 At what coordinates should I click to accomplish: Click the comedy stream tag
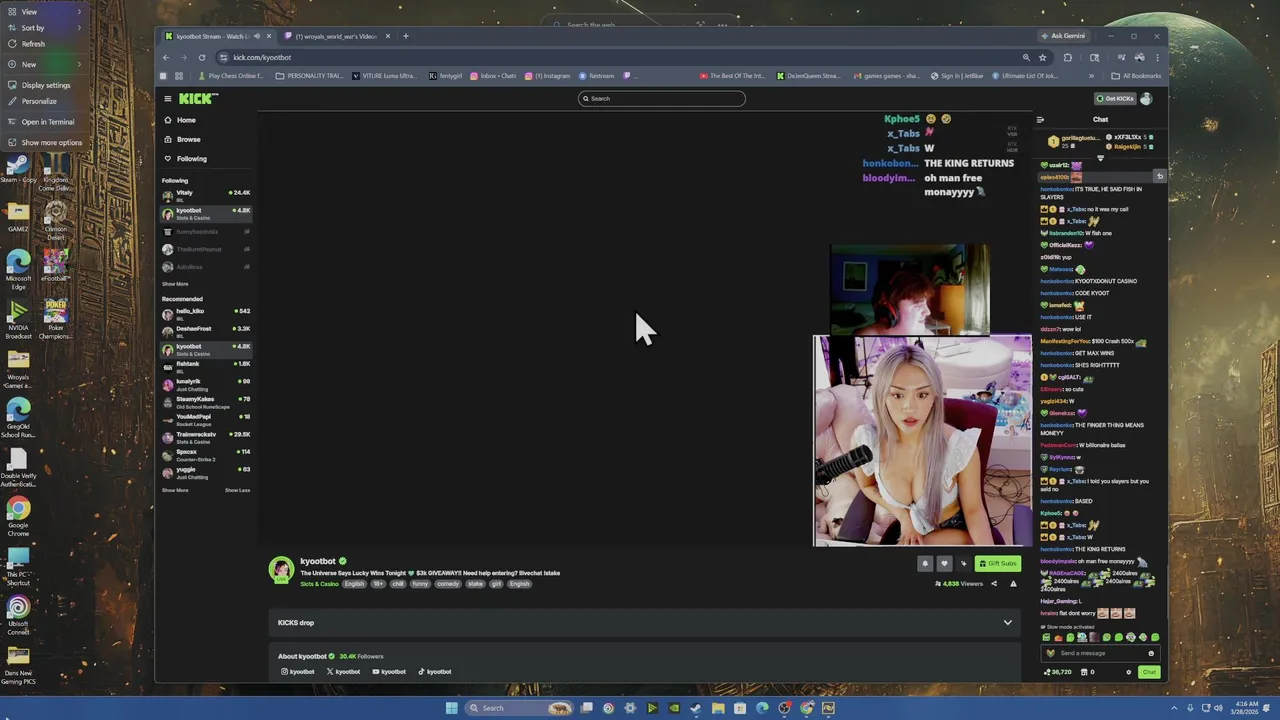(x=448, y=584)
